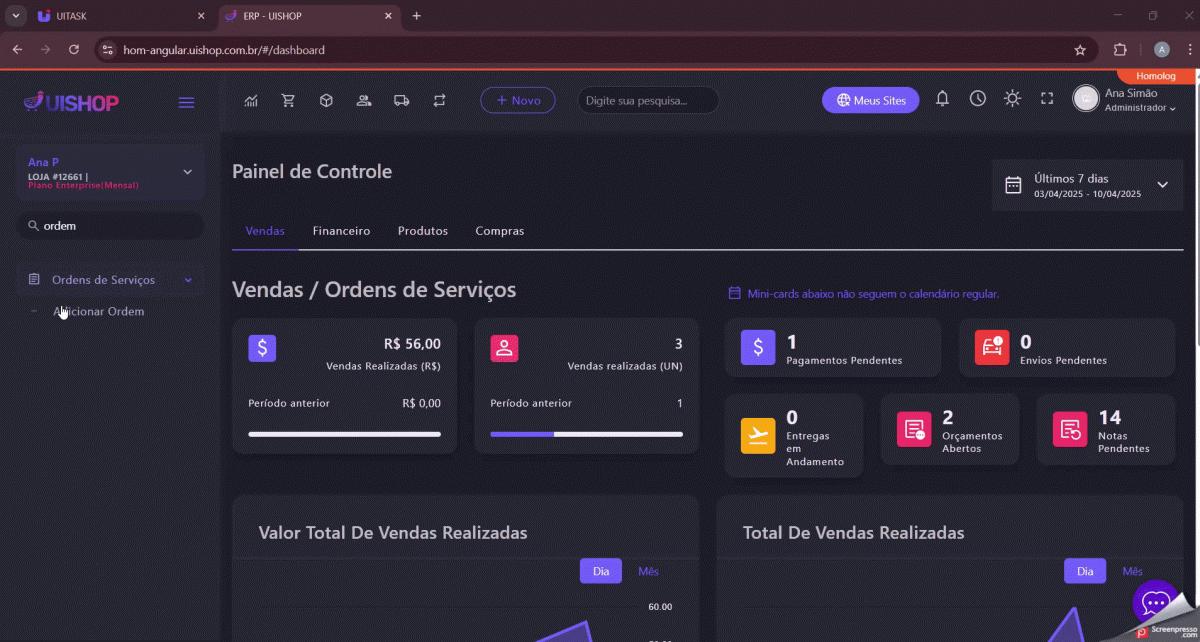
Task: Open the chat support bubble
Action: point(1156,603)
